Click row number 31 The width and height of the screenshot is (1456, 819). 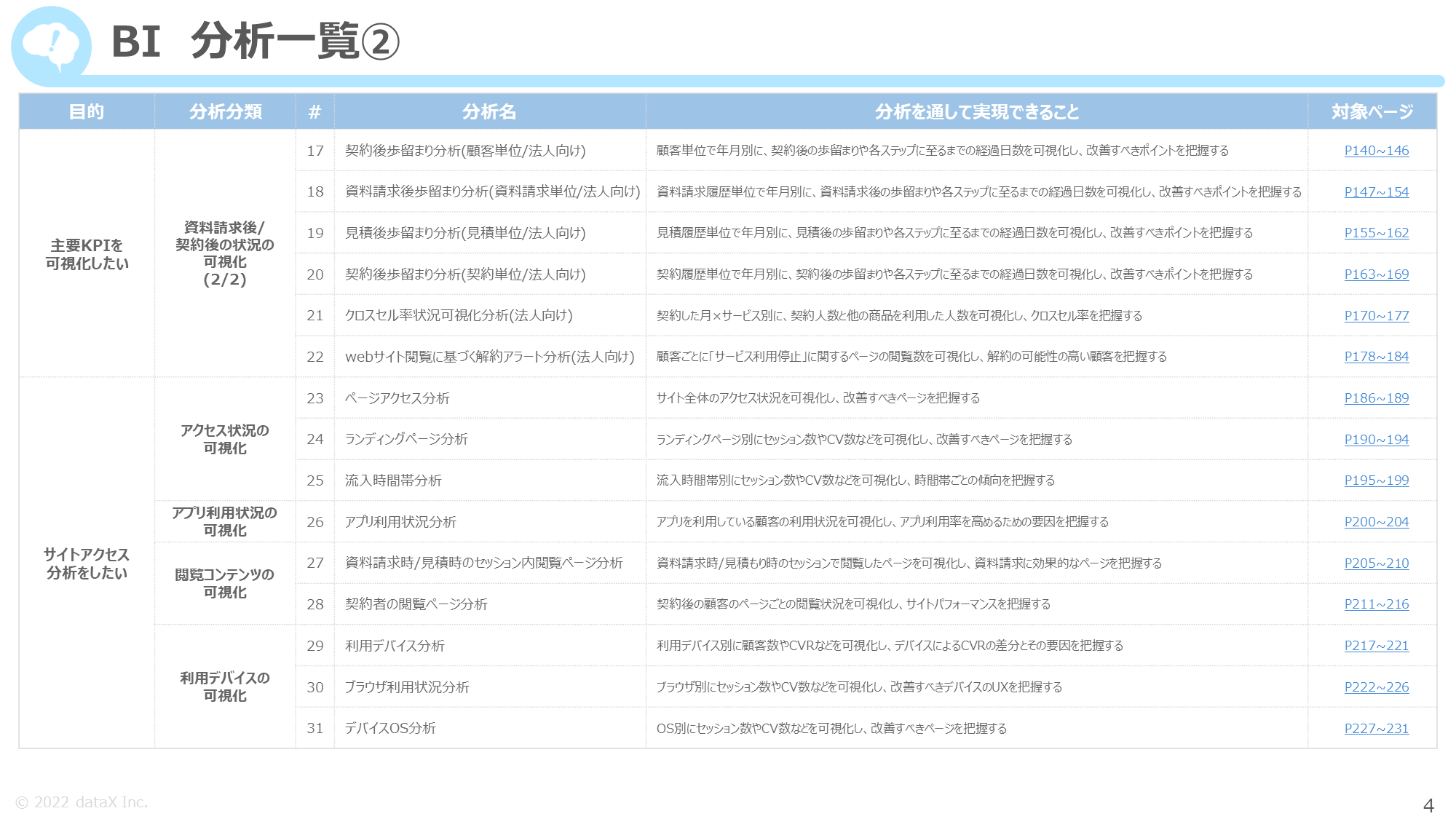pyautogui.click(x=315, y=728)
